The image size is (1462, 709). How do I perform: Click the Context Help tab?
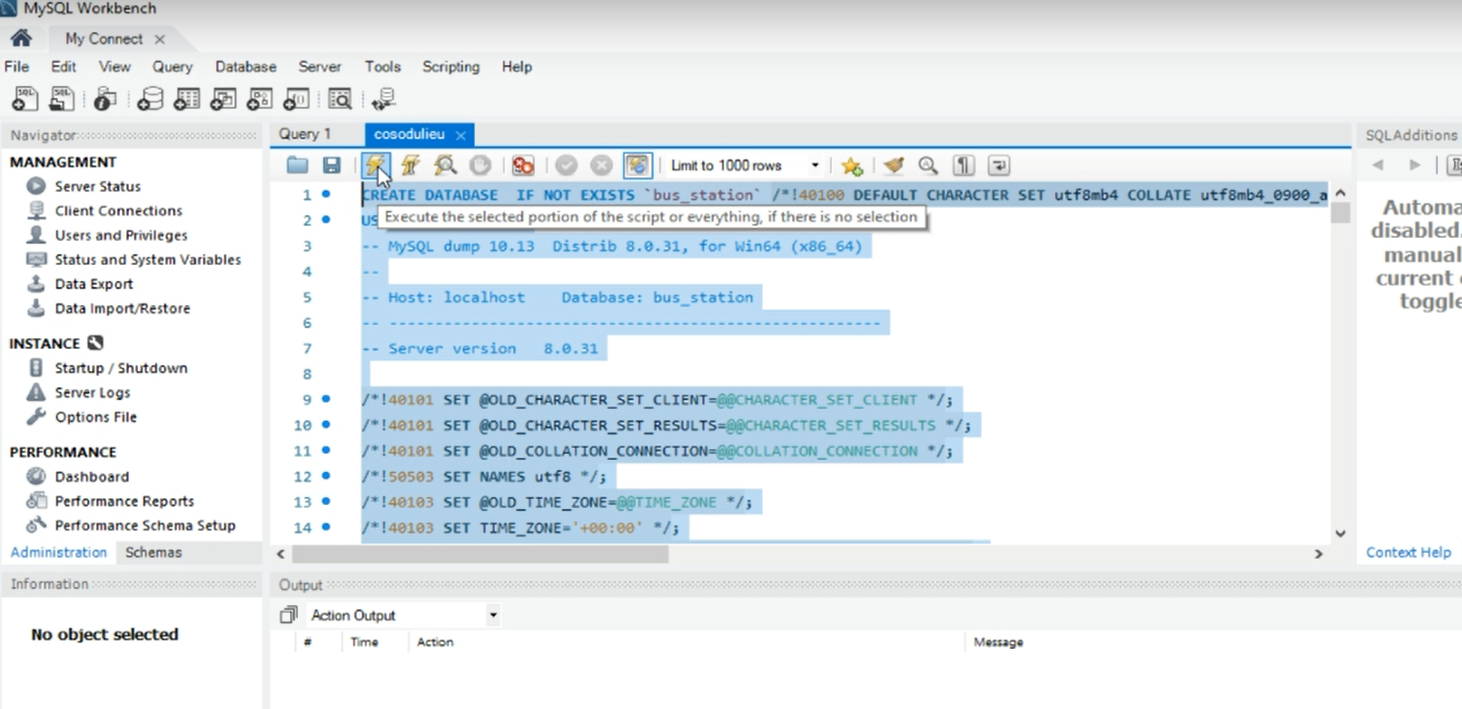click(1408, 552)
